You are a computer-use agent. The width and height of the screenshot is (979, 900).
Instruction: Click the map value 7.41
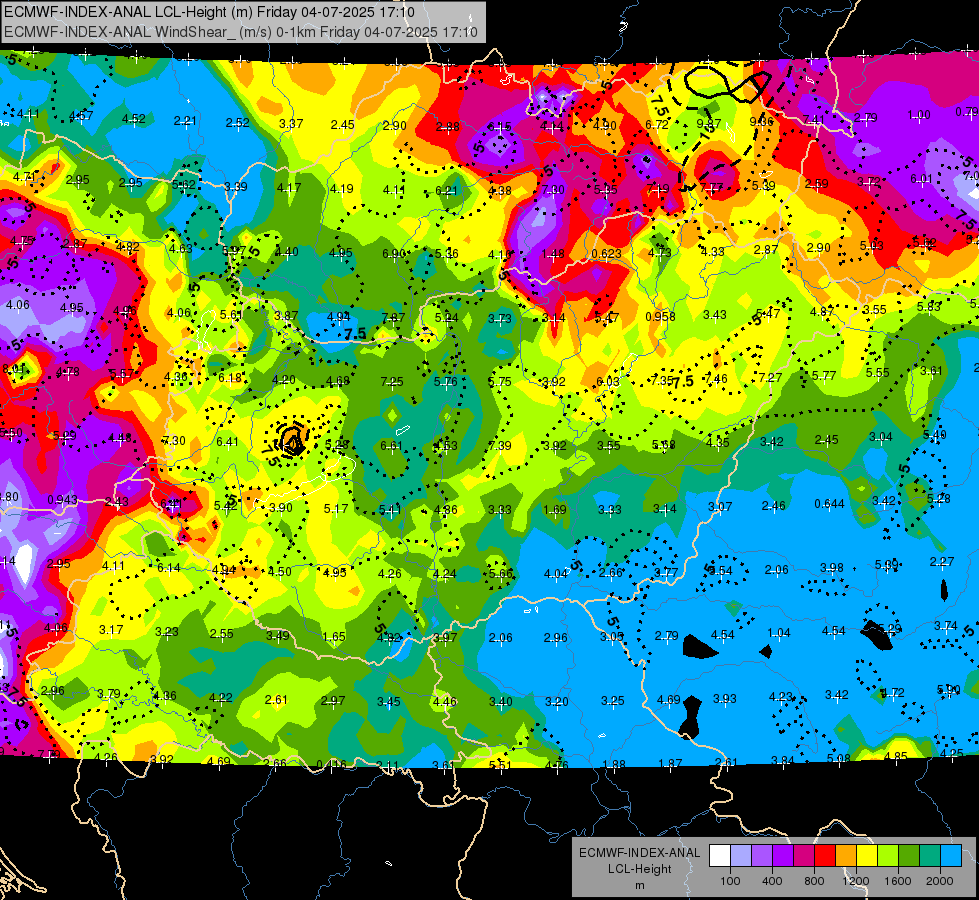814,119
